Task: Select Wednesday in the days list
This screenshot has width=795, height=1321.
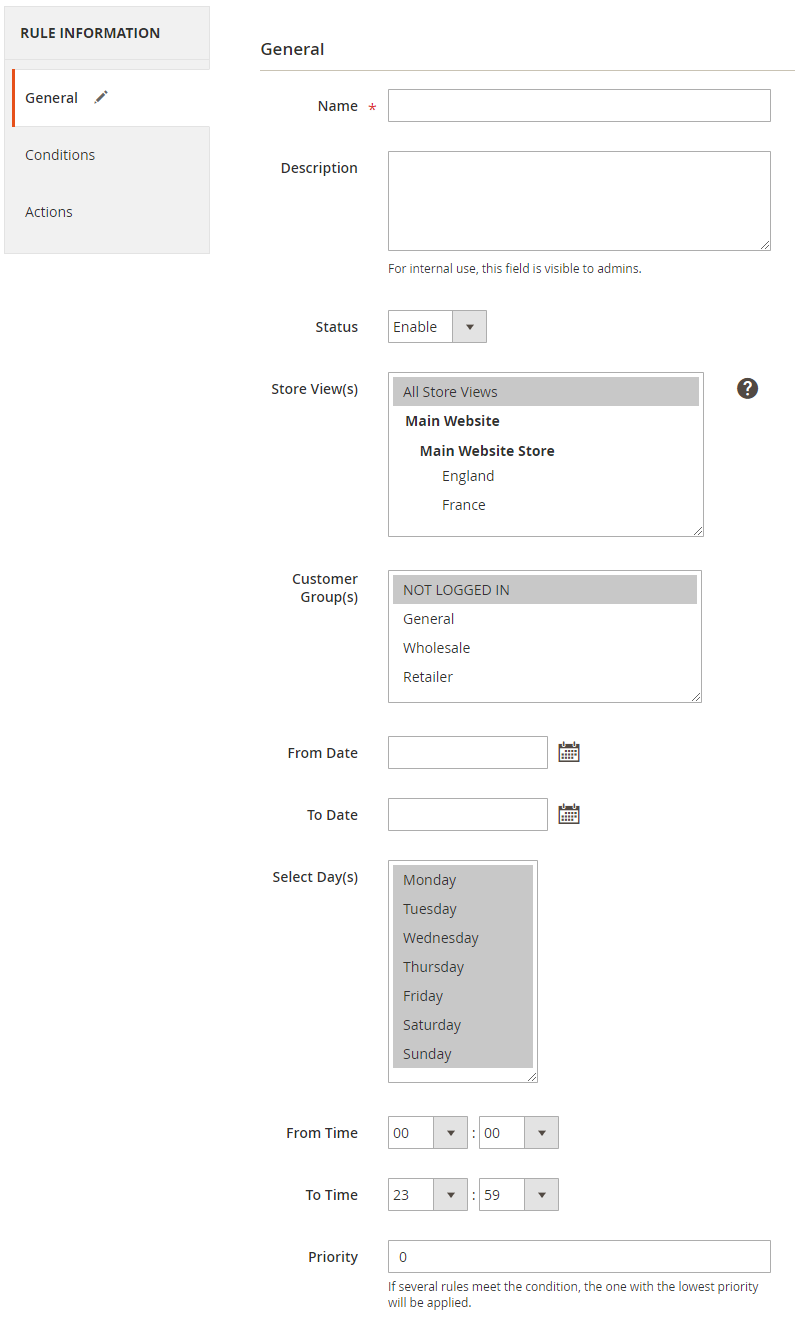Action: [441, 938]
